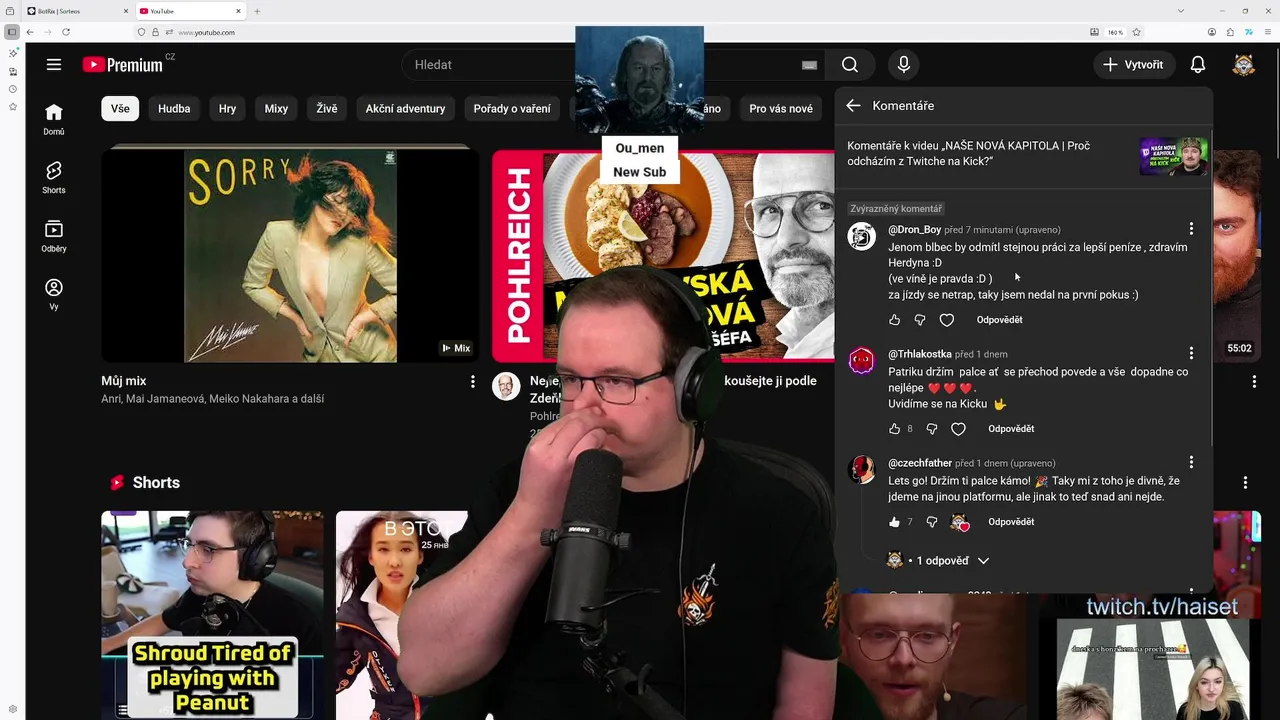Open the on-screen keyboard in search box
Screen dimensions: 1280x720
(810, 65)
